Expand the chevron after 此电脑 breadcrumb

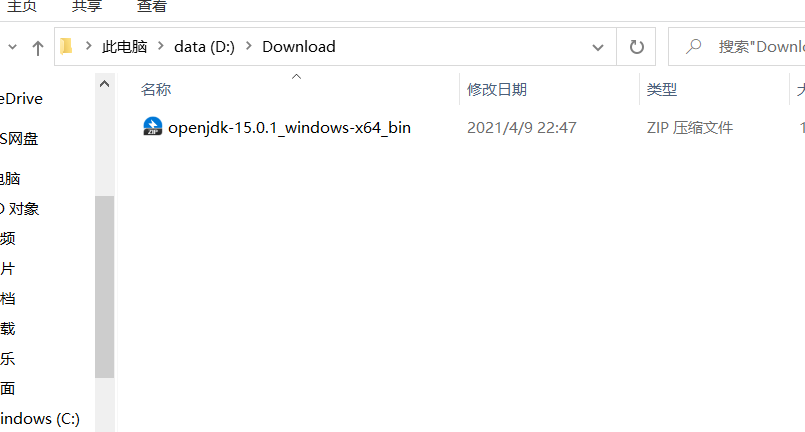click(161, 46)
